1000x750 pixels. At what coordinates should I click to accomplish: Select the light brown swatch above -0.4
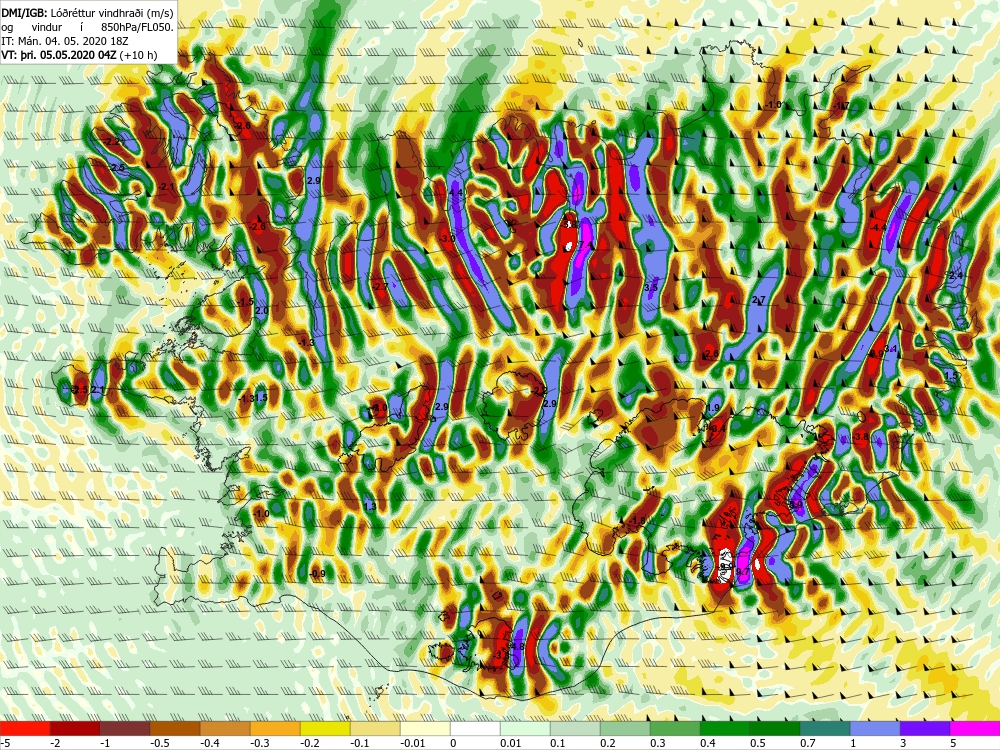(225, 728)
